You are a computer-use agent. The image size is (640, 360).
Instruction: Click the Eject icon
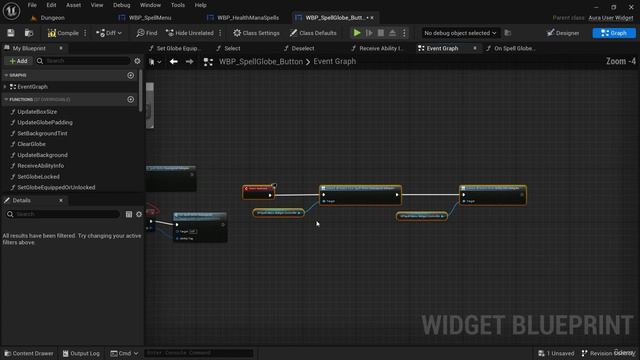tap(392, 33)
